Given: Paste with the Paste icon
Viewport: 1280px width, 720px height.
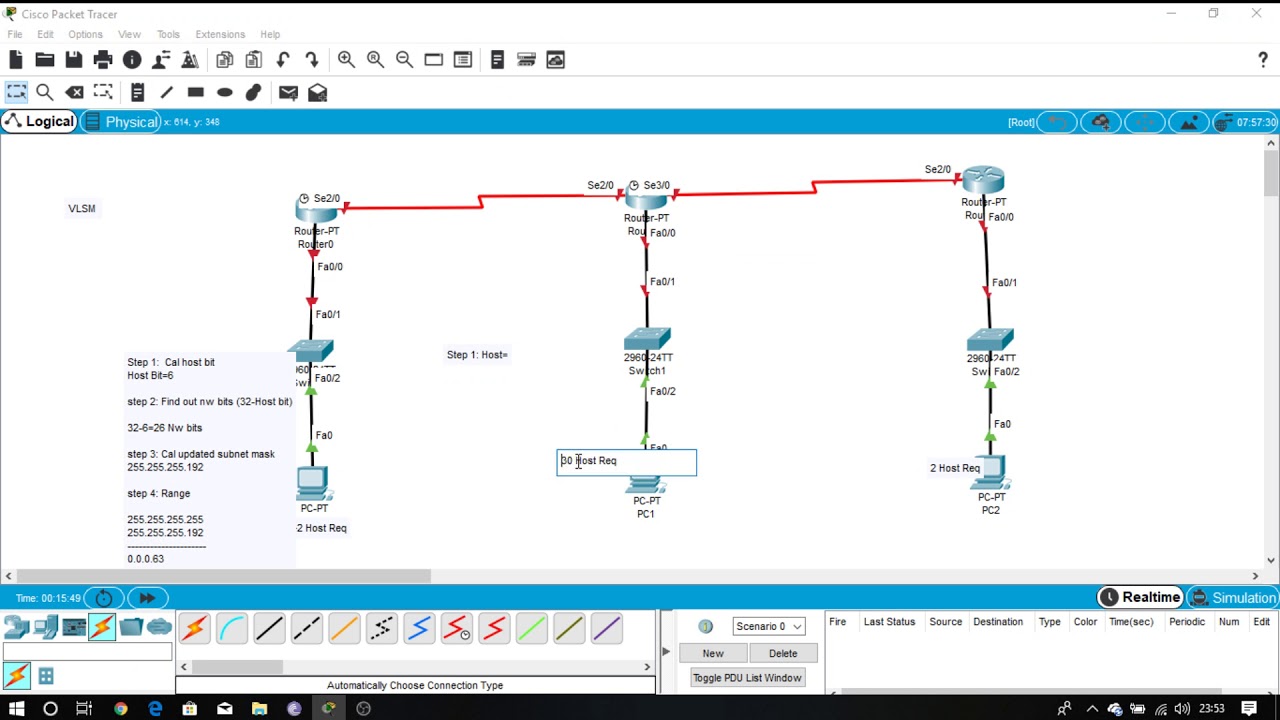Looking at the screenshot, I should click(x=254, y=60).
